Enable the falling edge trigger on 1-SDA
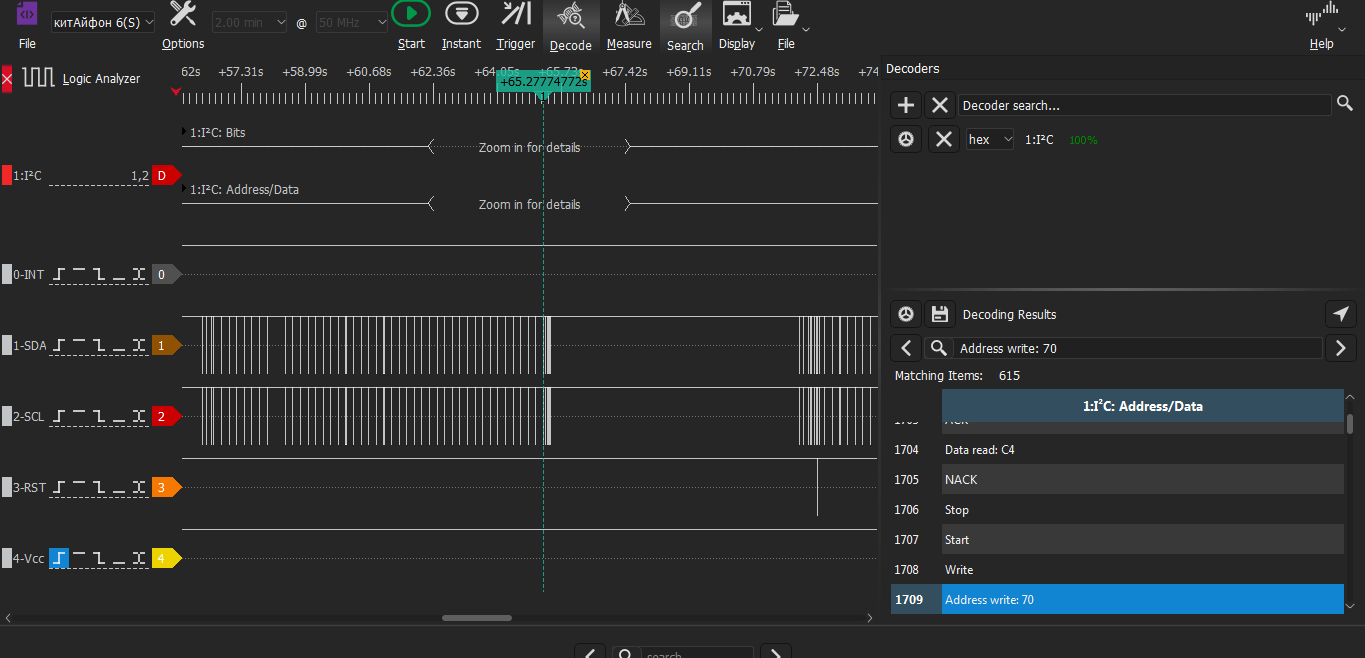 [x=99, y=345]
